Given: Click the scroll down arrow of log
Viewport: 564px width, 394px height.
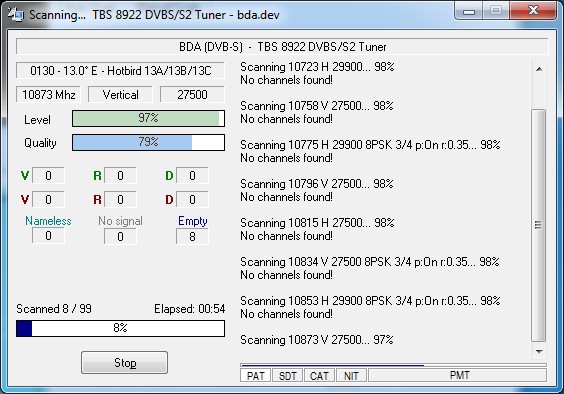Looking at the screenshot, I should 539,352.
